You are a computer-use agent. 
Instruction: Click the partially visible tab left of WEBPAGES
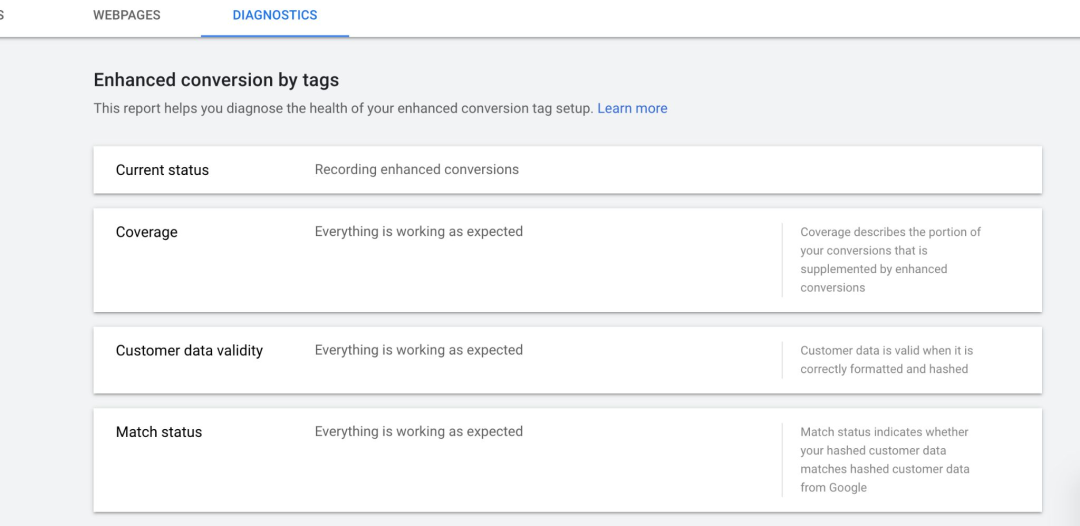[x=3, y=16]
